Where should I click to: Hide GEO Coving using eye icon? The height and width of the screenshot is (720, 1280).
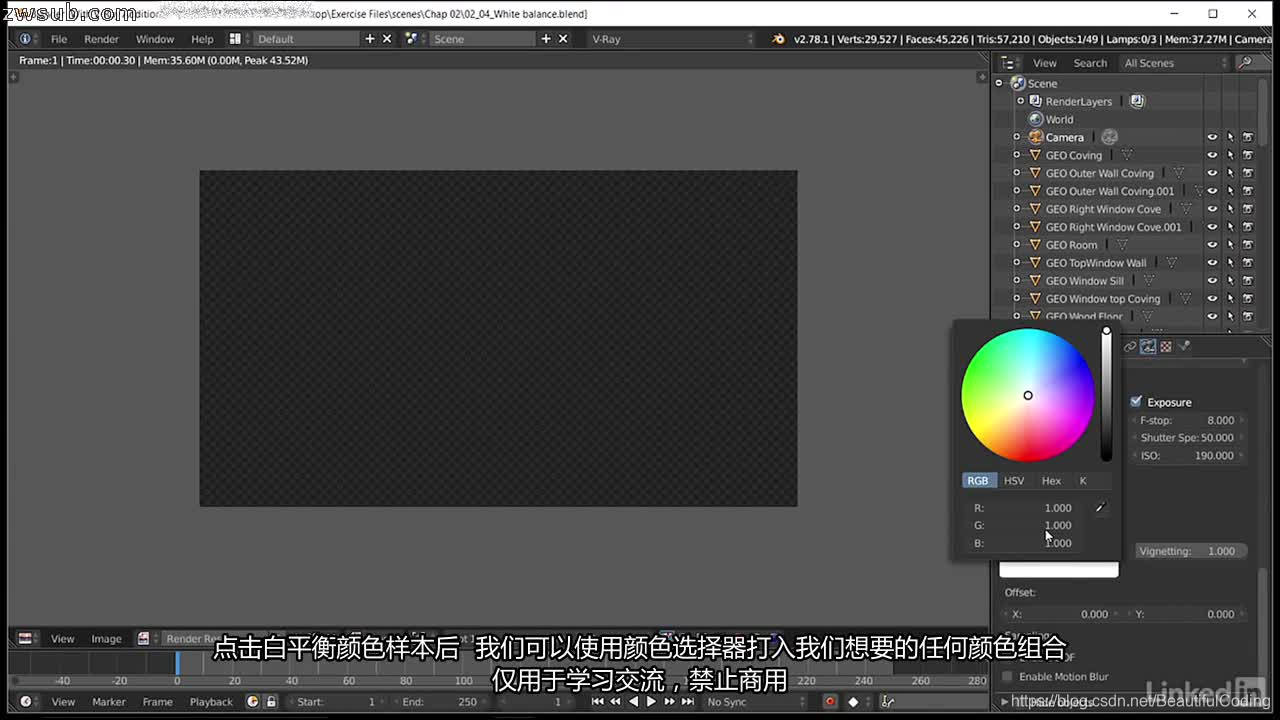pos(1212,155)
